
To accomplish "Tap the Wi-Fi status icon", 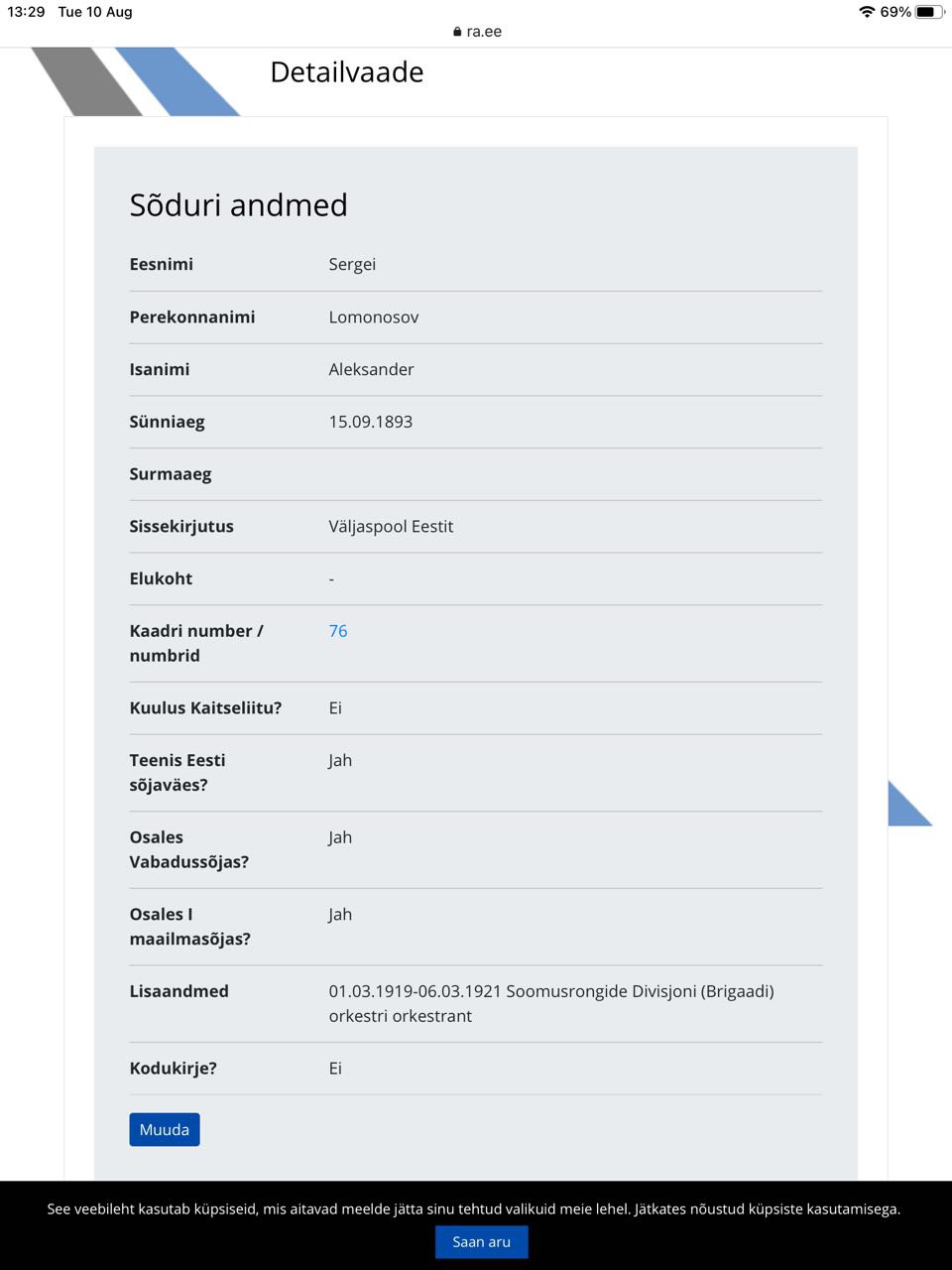I will point(867,12).
